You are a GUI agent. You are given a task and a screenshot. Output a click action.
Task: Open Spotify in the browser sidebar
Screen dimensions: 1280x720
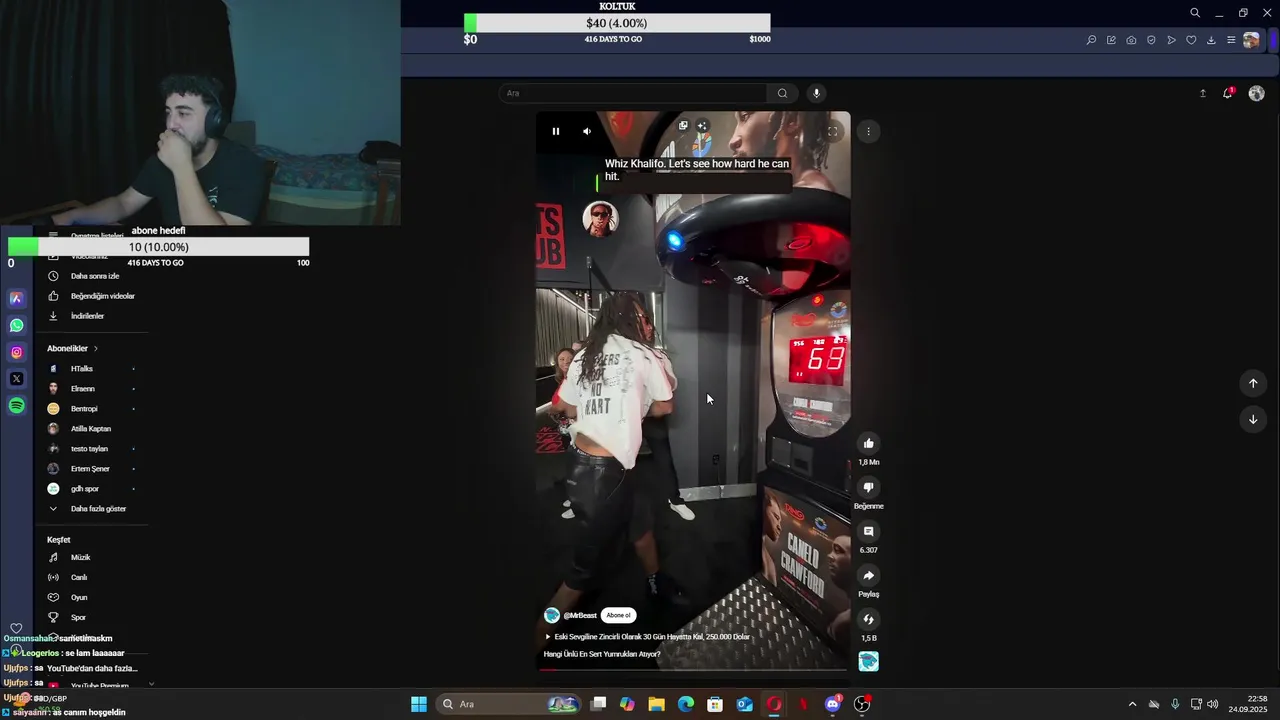pyautogui.click(x=16, y=405)
